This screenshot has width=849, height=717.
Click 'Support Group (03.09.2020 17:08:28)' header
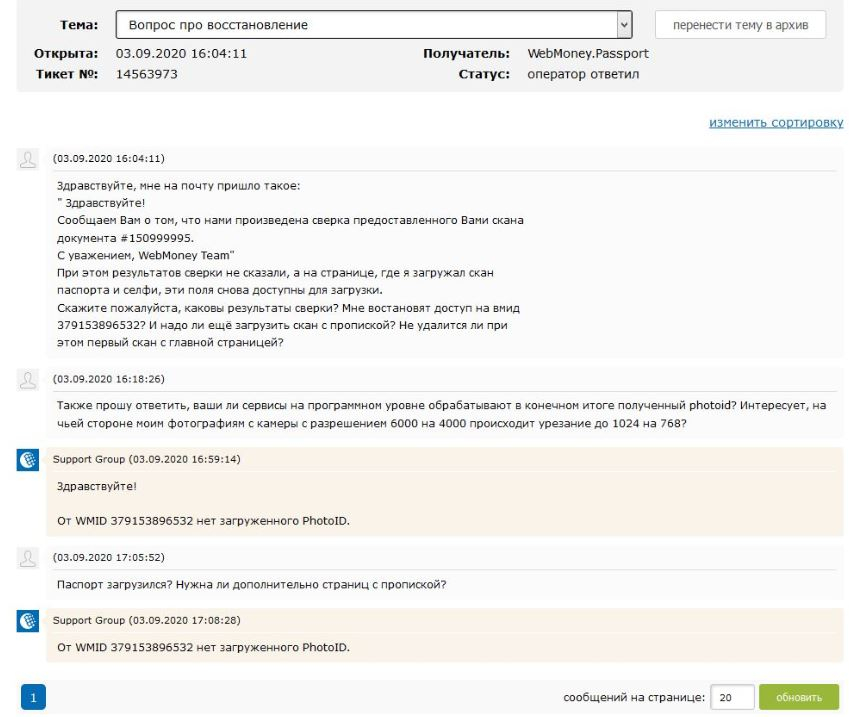click(146, 621)
